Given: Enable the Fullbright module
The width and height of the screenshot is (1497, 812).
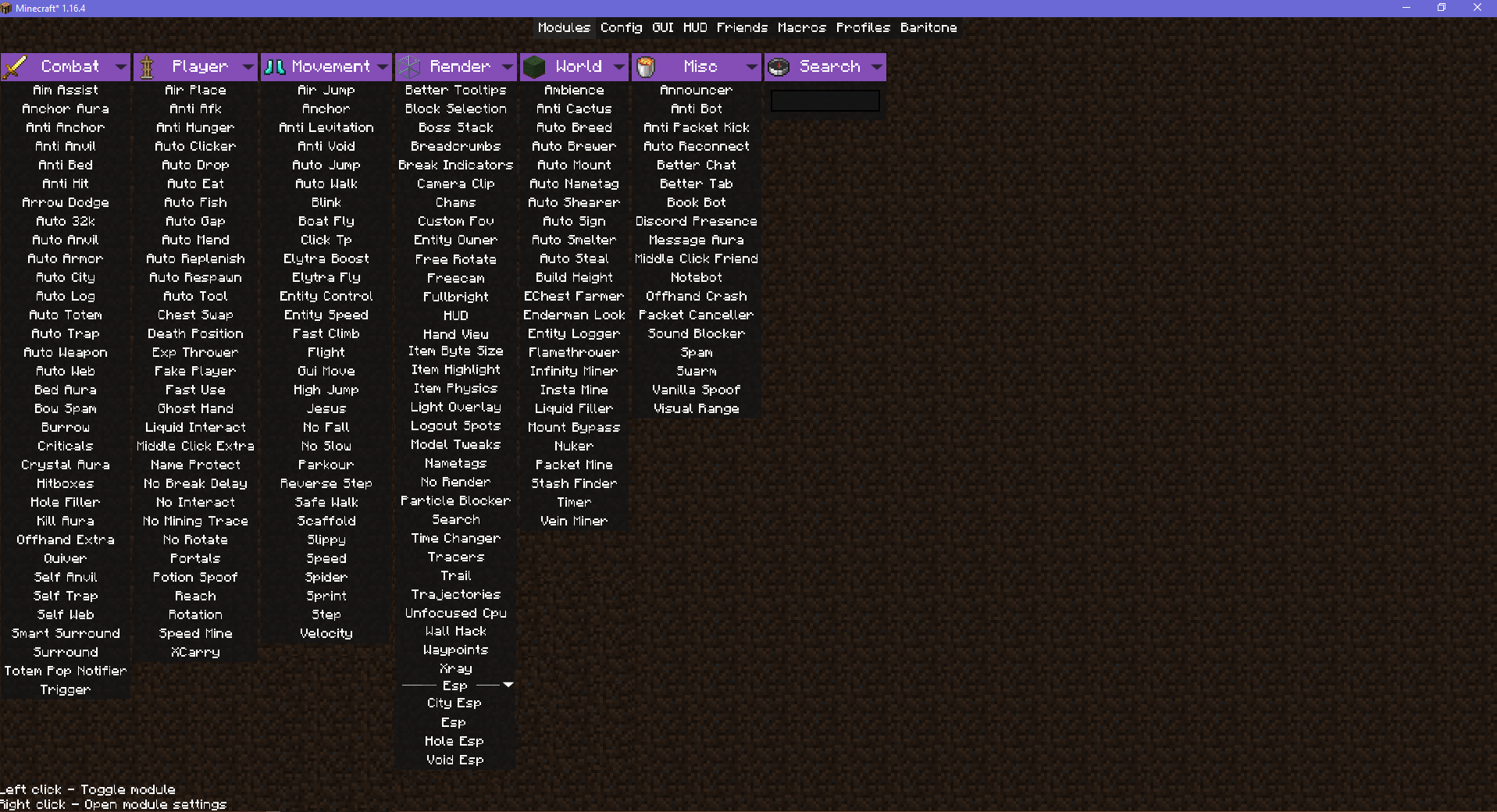Looking at the screenshot, I should (456, 297).
